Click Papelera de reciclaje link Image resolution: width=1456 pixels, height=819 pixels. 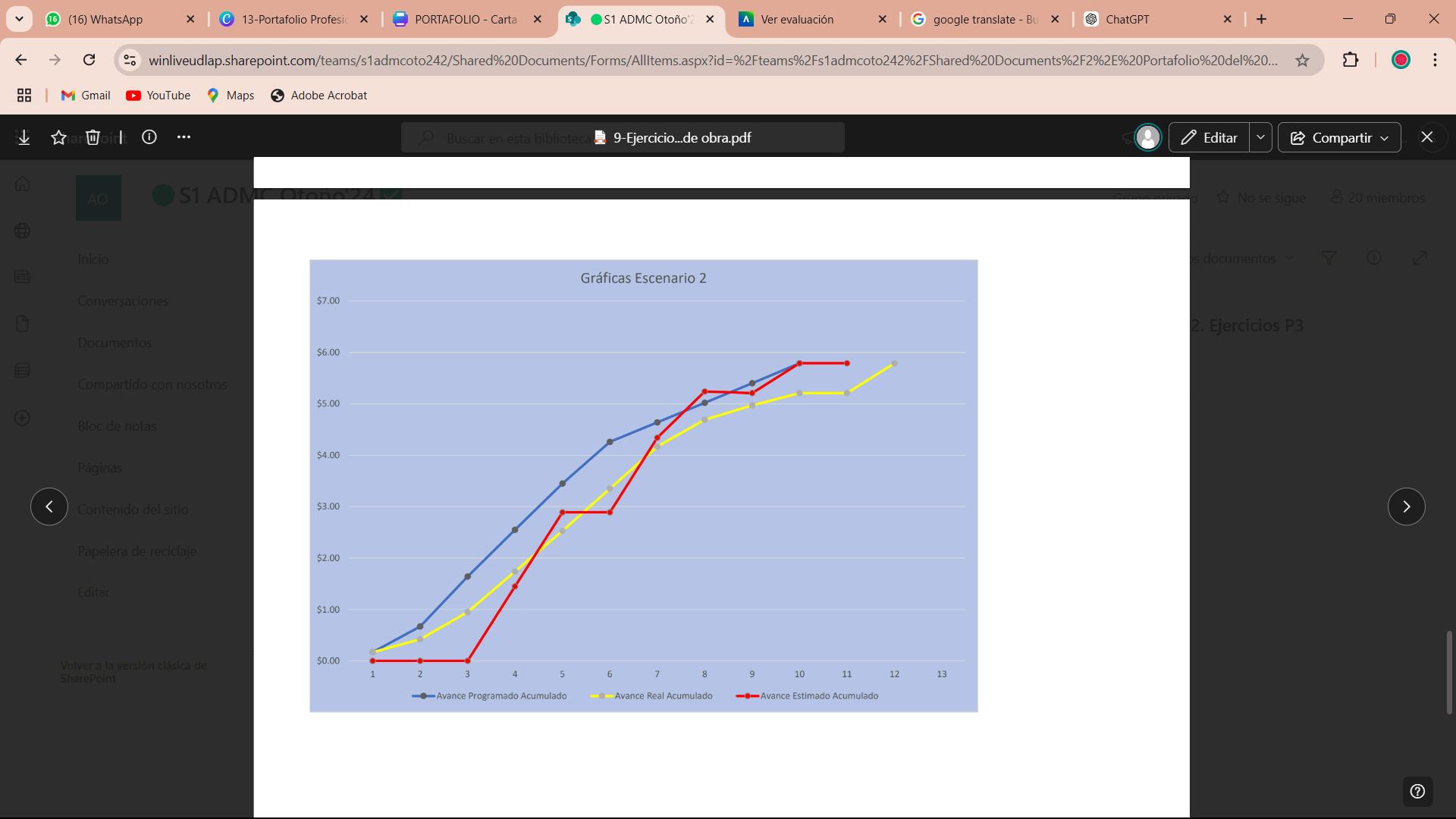137,551
